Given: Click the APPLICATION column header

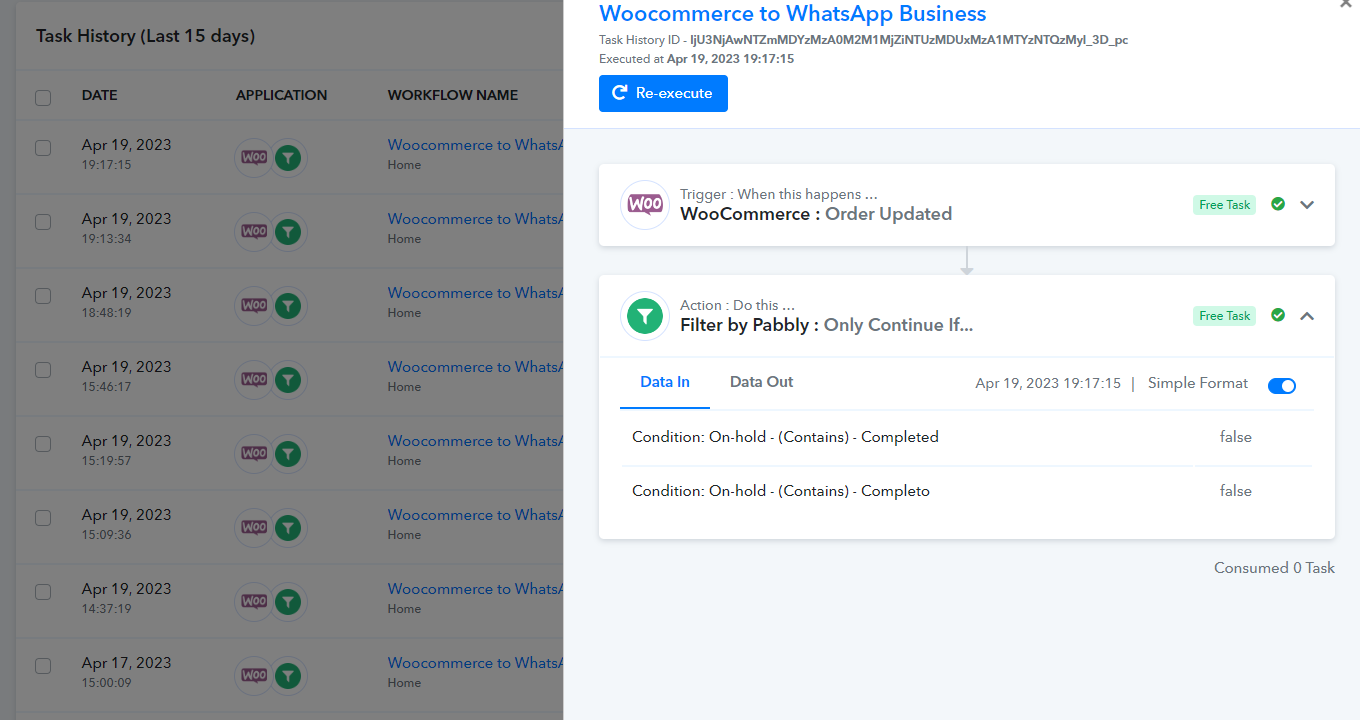Looking at the screenshot, I should point(282,96).
